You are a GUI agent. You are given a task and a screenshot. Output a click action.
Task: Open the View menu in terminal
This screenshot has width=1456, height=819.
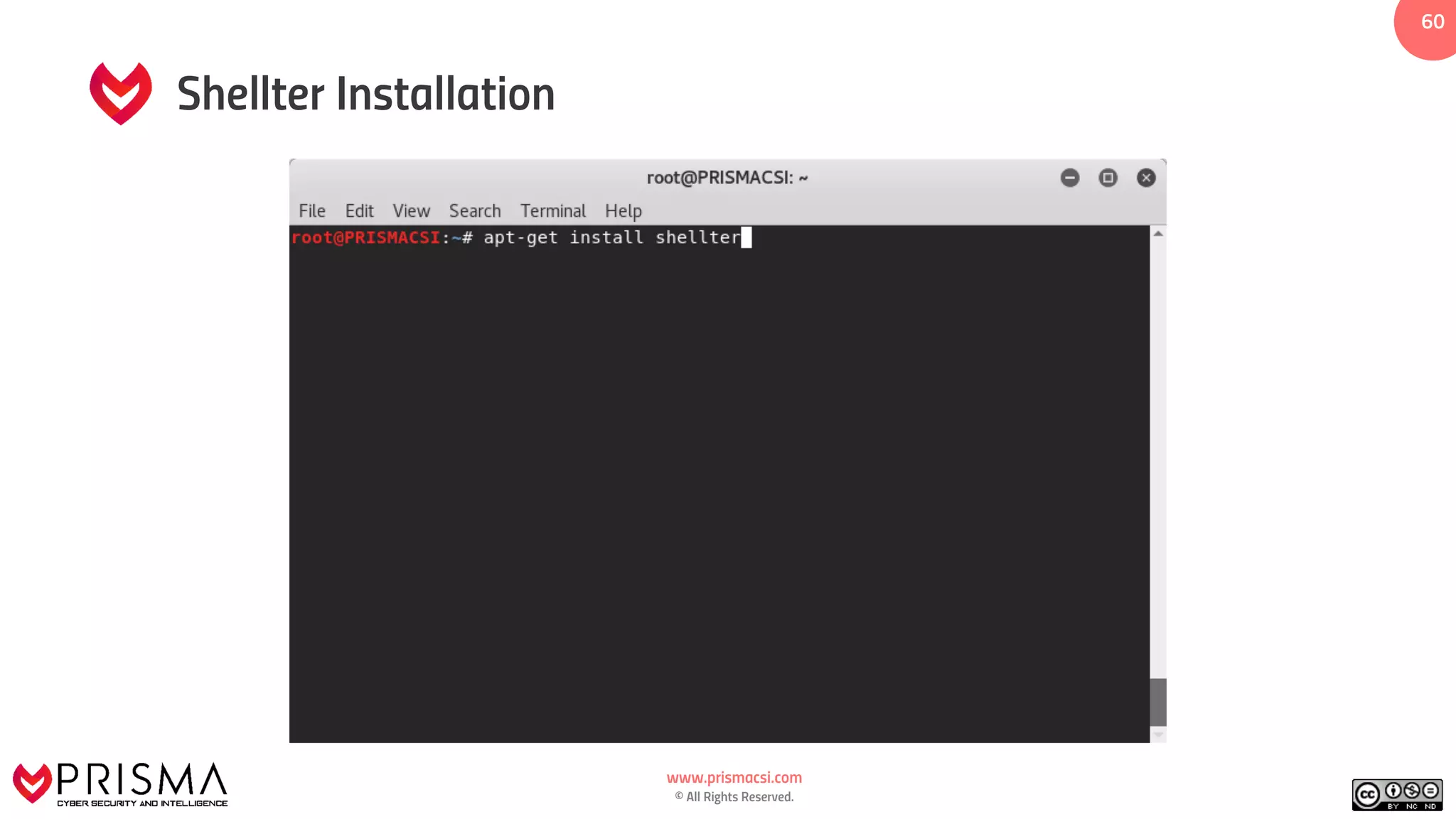411,211
